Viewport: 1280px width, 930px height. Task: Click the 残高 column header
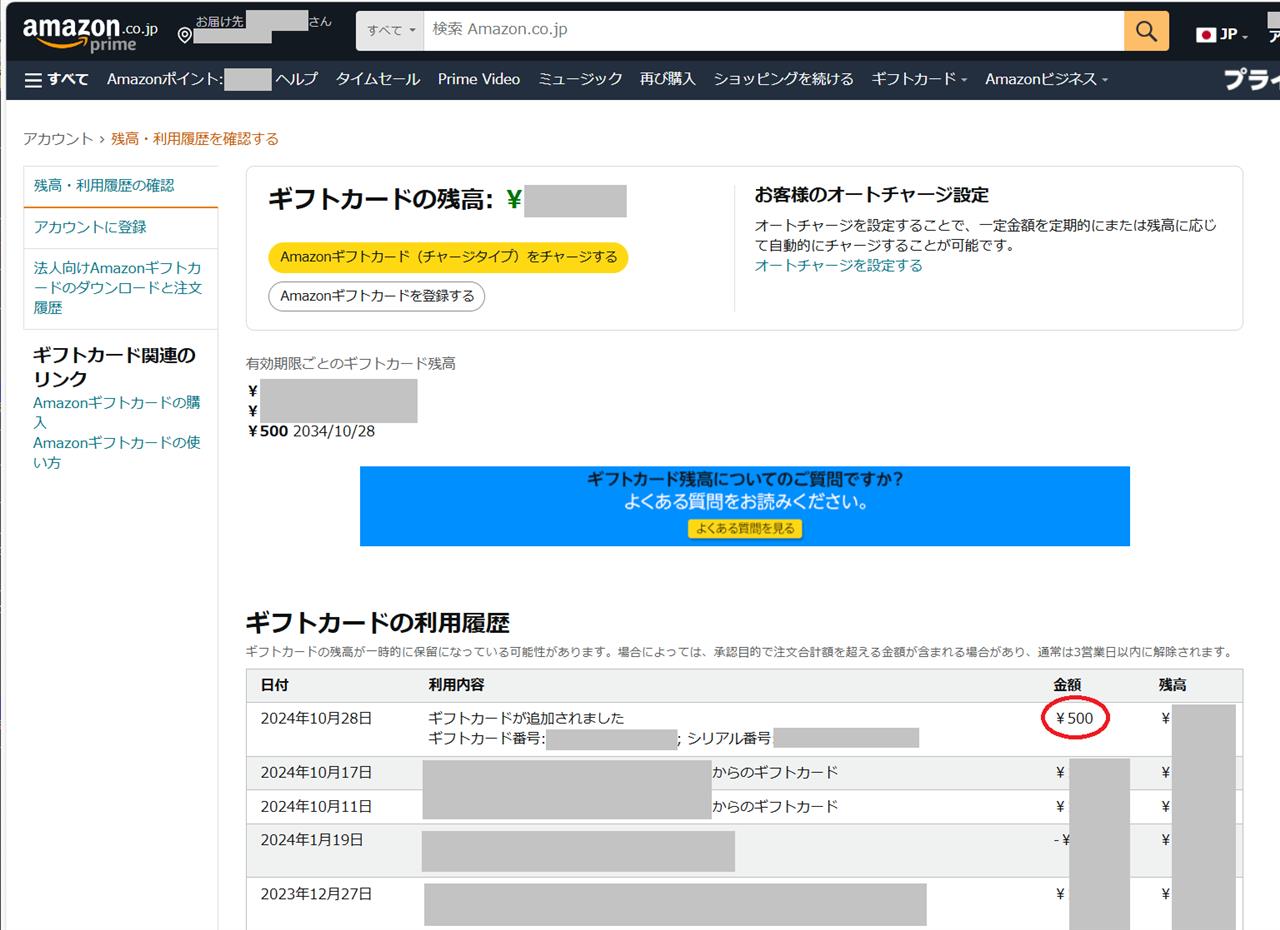point(1173,685)
